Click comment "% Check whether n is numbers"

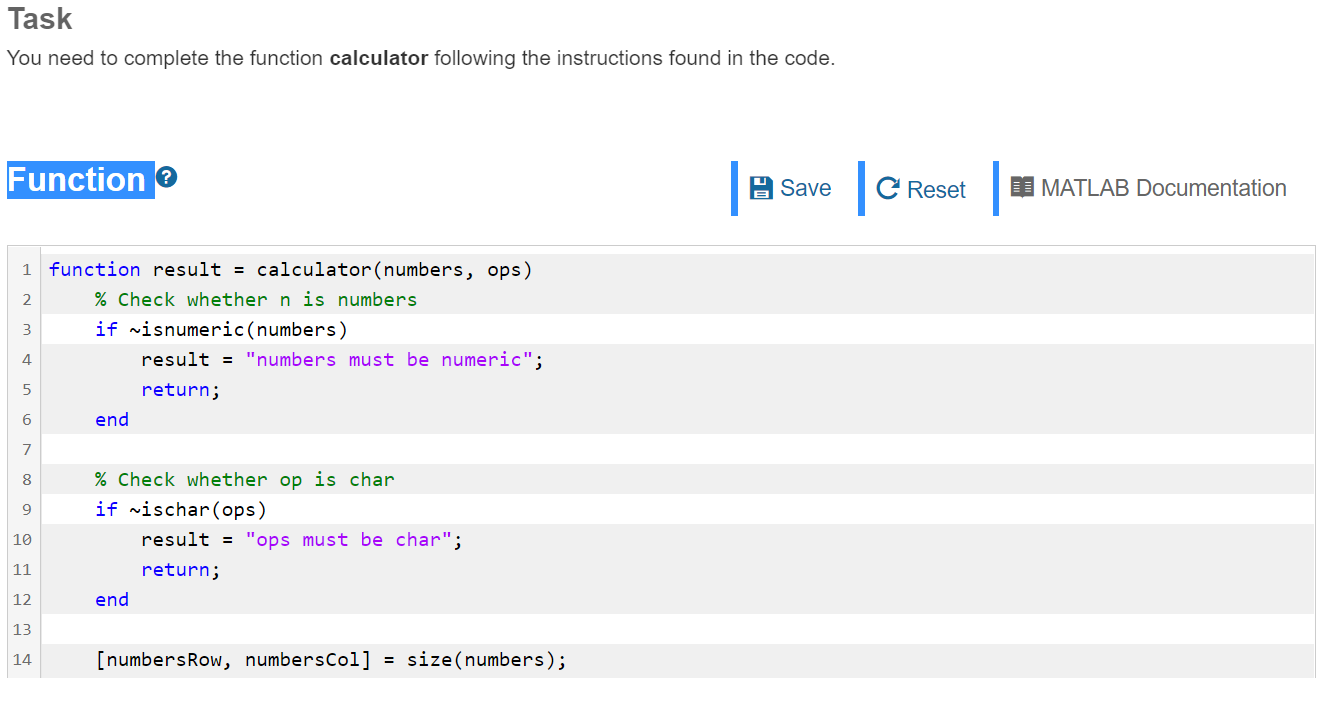point(256,300)
